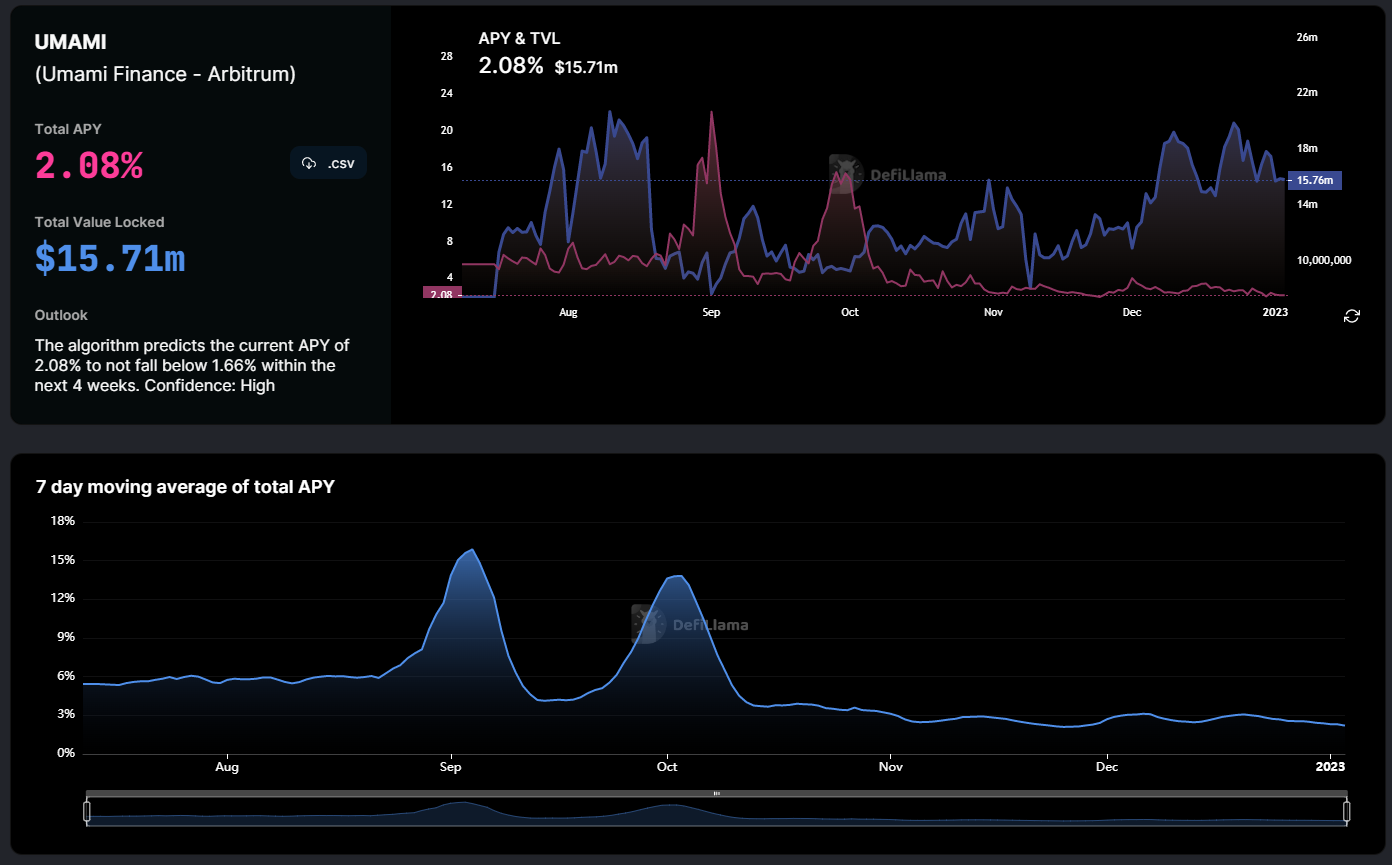
Task: Click the Outlook prediction text
Action: pos(192,365)
